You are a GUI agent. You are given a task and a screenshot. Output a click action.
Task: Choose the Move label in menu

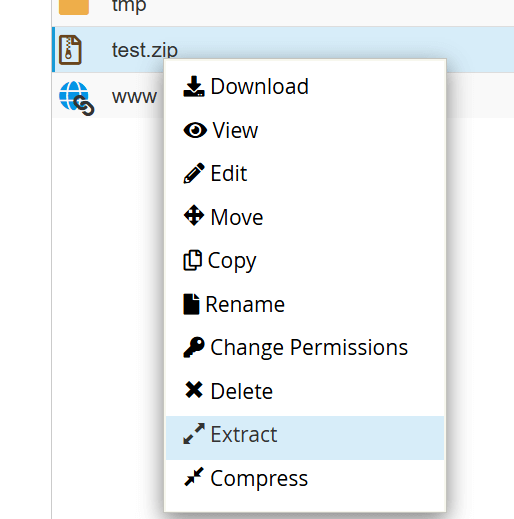(237, 217)
